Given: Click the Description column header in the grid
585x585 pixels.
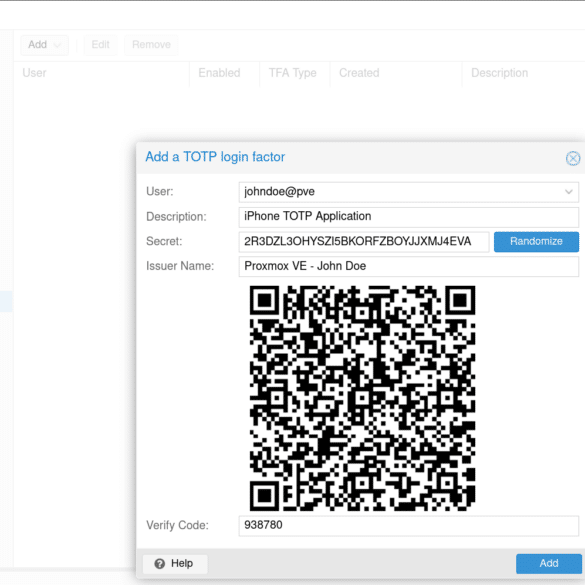Looking at the screenshot, I should click(523, 73).
